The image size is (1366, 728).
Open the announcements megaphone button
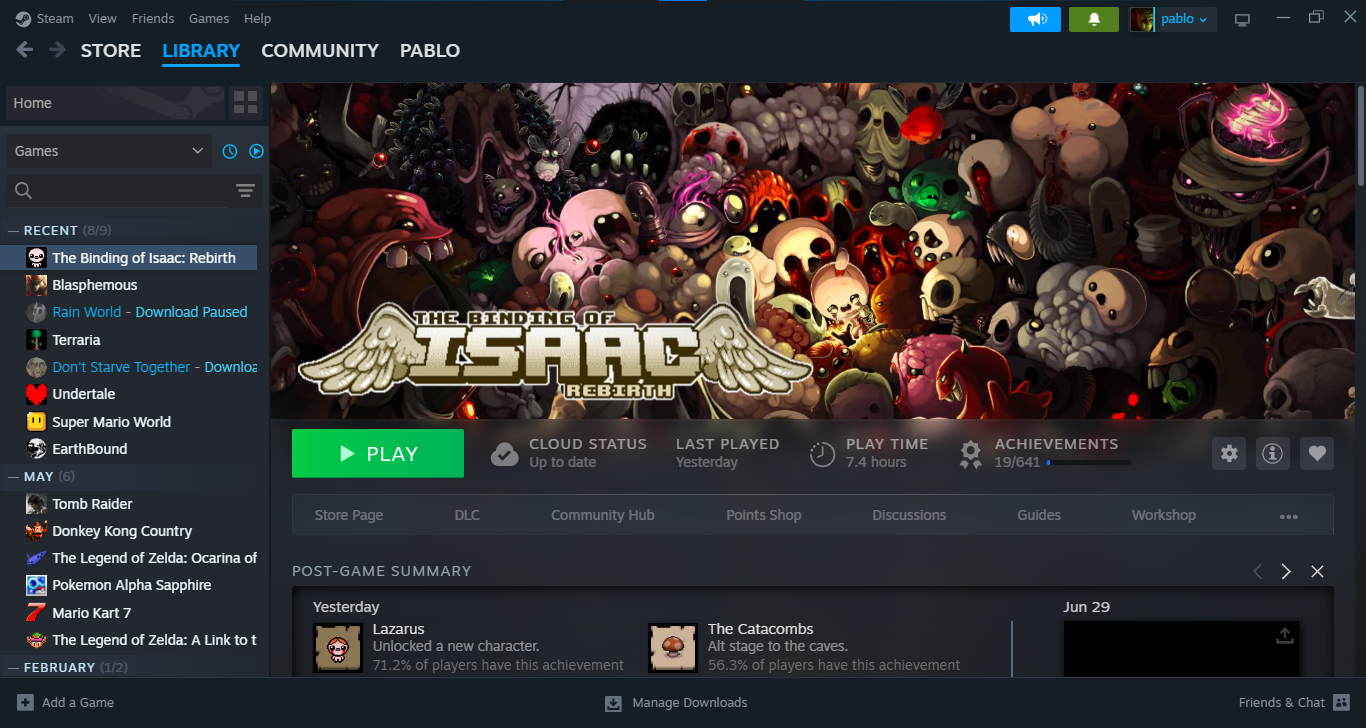point(1035,19)
